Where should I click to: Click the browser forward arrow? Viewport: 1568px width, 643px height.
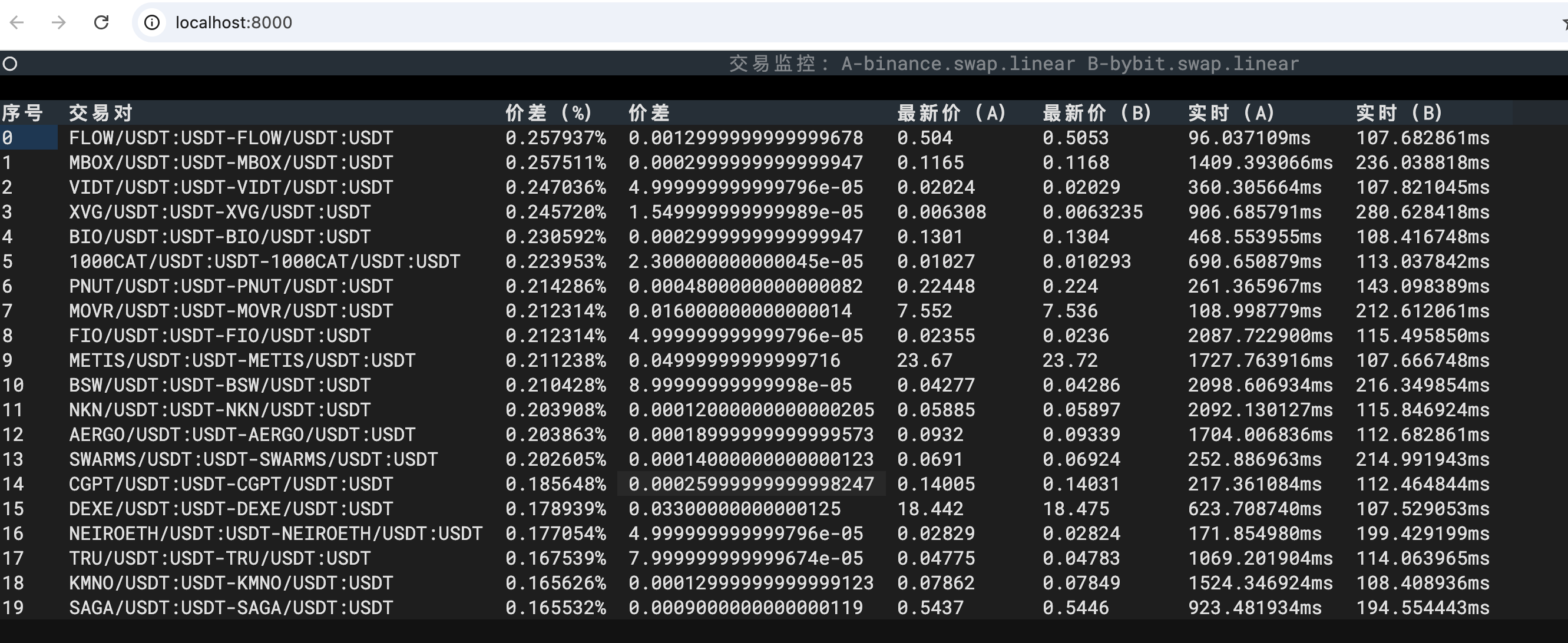58,22
